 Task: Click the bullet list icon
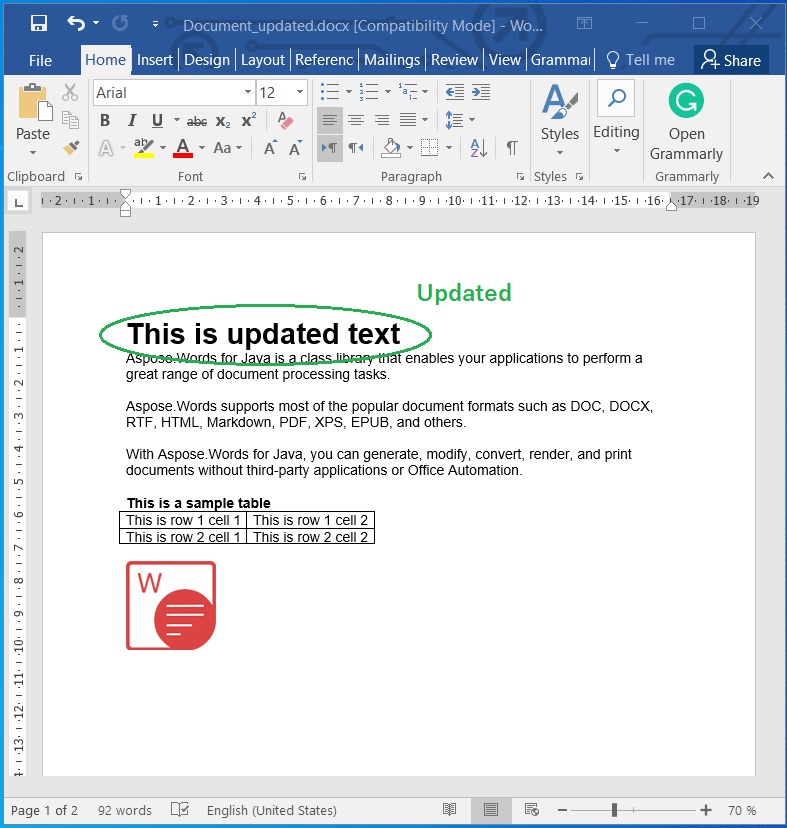coord(330,92)
